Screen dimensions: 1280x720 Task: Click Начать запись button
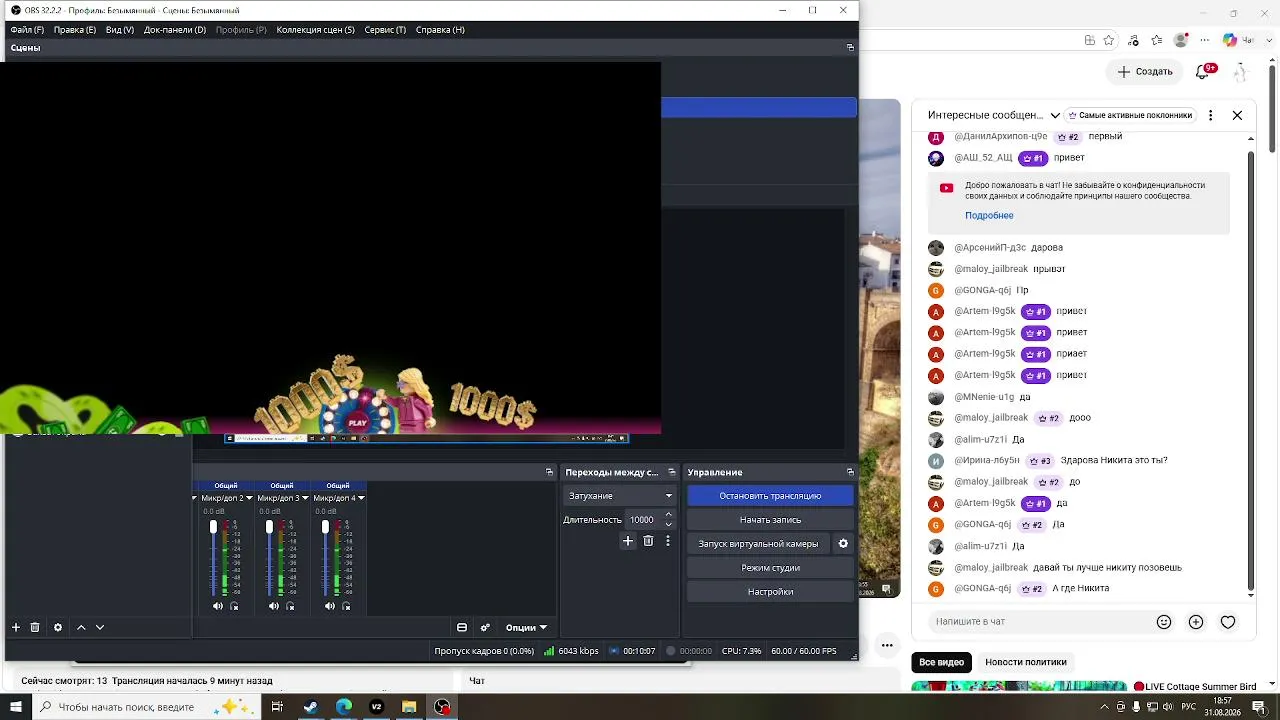[x=770, y=520]
